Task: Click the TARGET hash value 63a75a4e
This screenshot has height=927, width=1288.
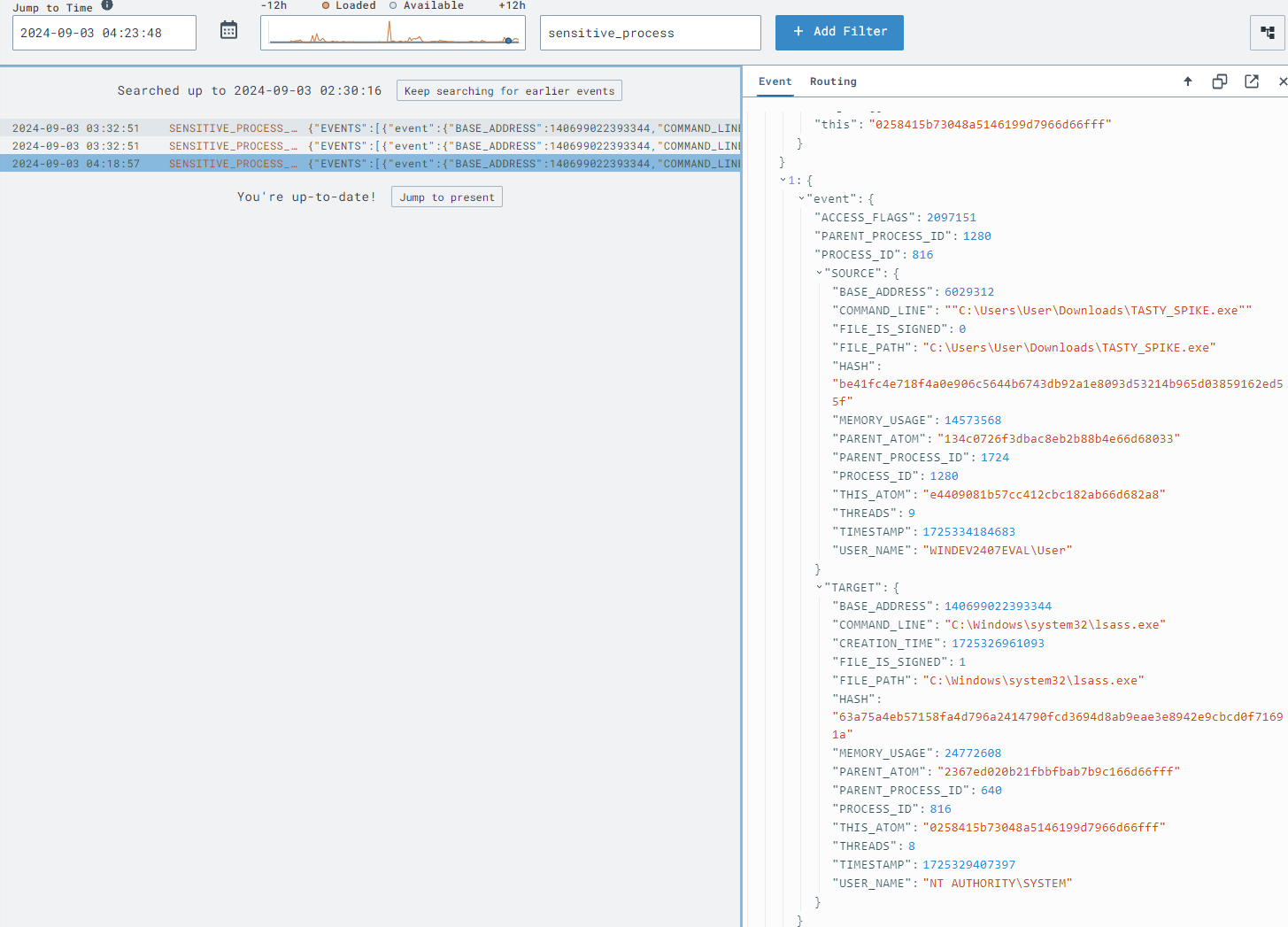Action: [1057, 726]
